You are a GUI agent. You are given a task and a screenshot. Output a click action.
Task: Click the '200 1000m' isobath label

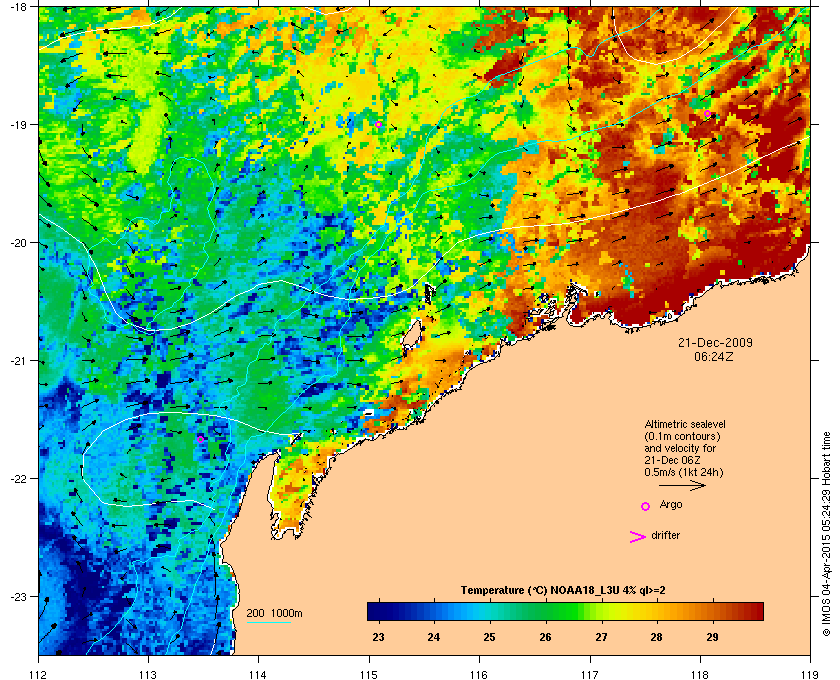point(275,614)
